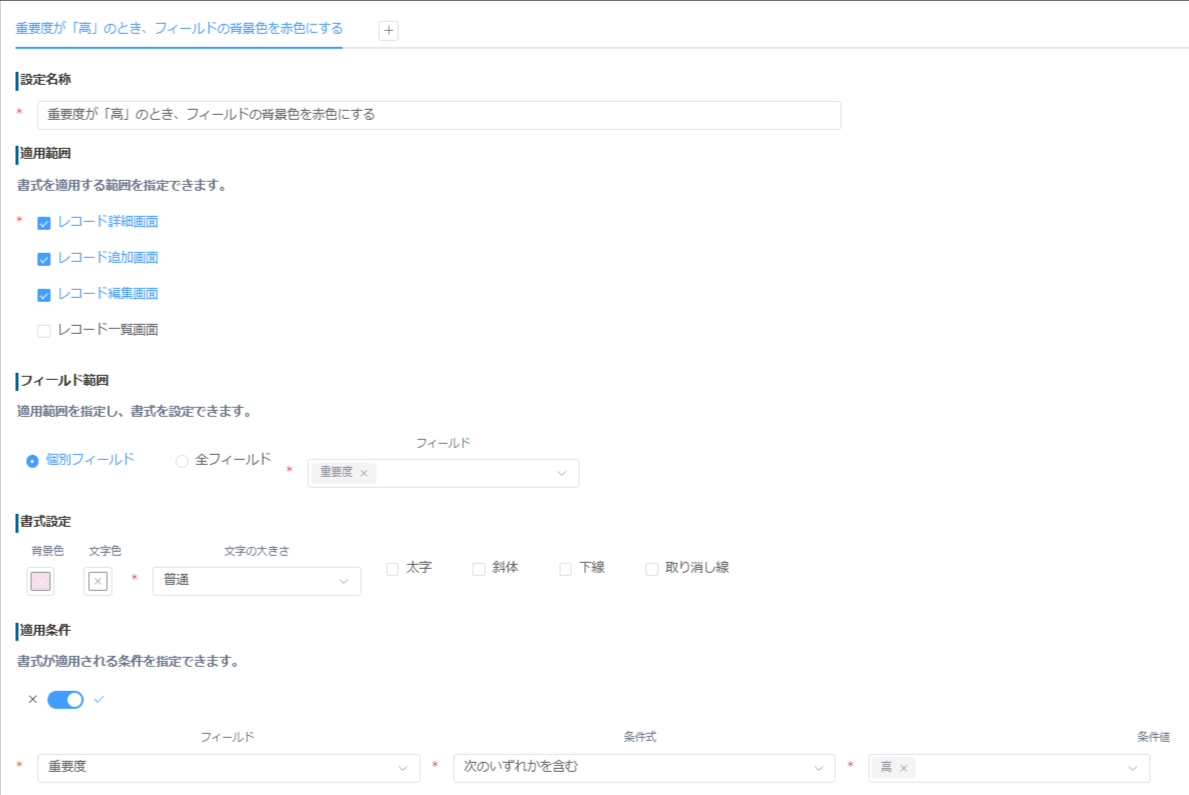This screenshot has height=795, width=1189.
Task: Remove the 重要度 tag from フィールド selector
Action: (364, 473)
